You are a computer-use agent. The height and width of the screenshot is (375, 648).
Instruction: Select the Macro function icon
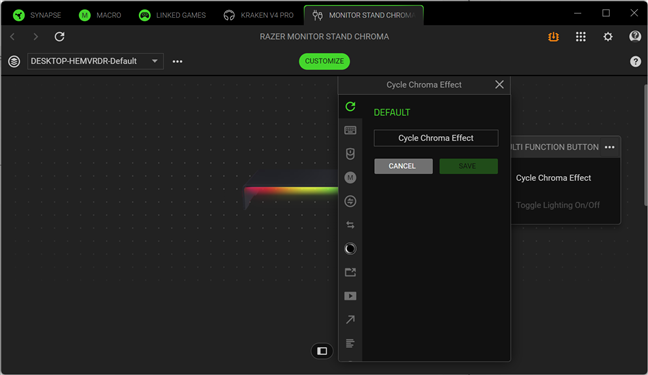pyautogui.click(x=350, y=178)
